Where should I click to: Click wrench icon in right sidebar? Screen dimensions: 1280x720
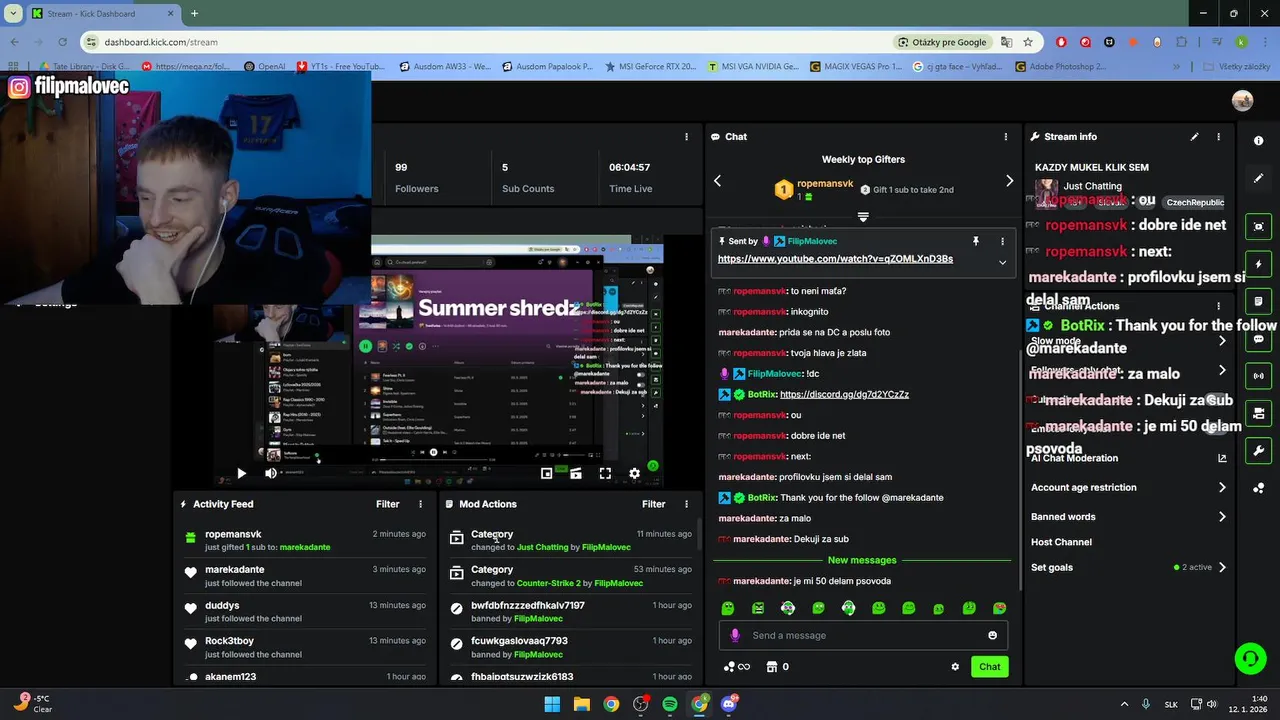[1258, 450]
